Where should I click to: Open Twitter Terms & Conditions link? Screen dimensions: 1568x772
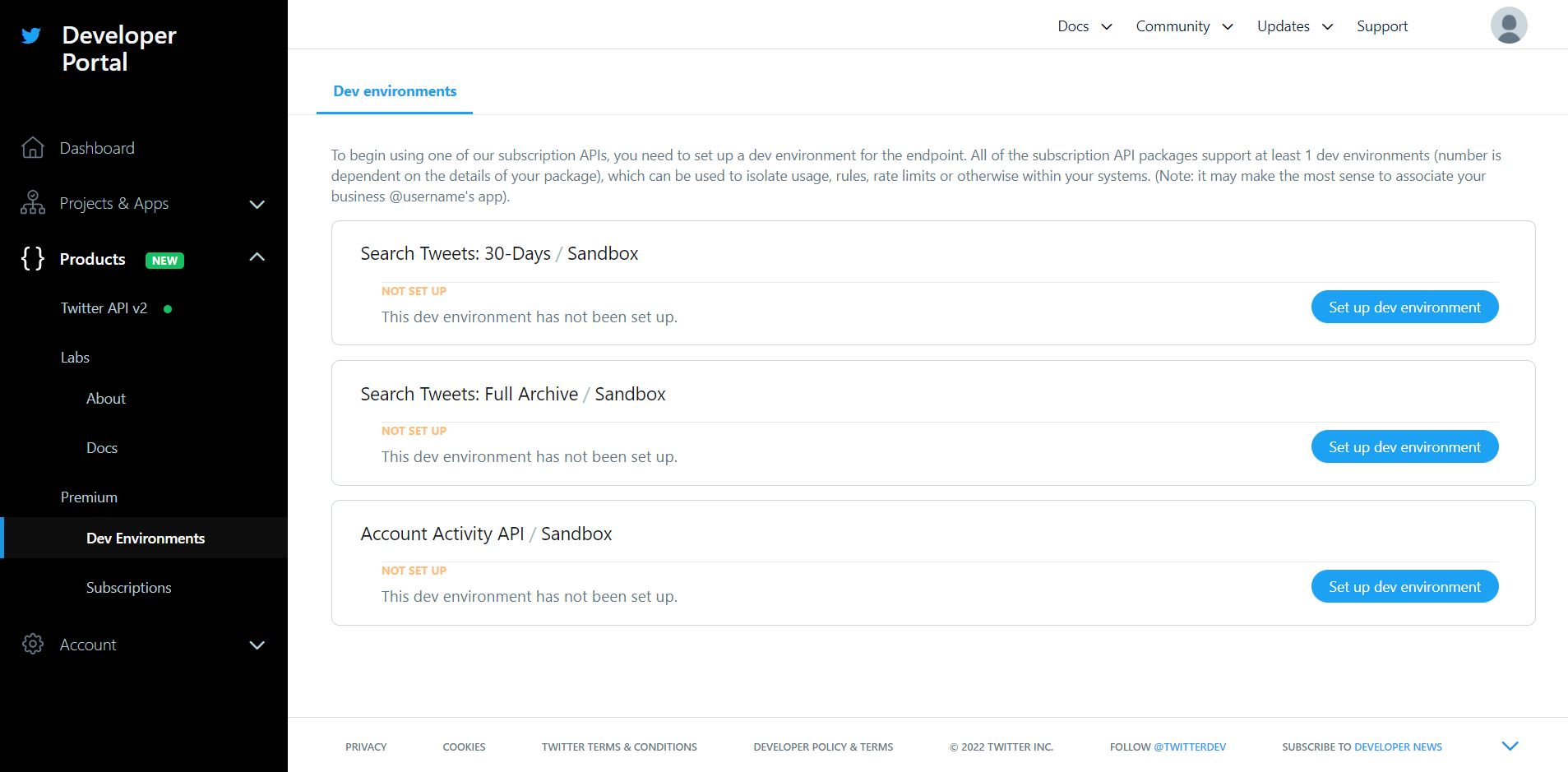click(x=619, y=747)
